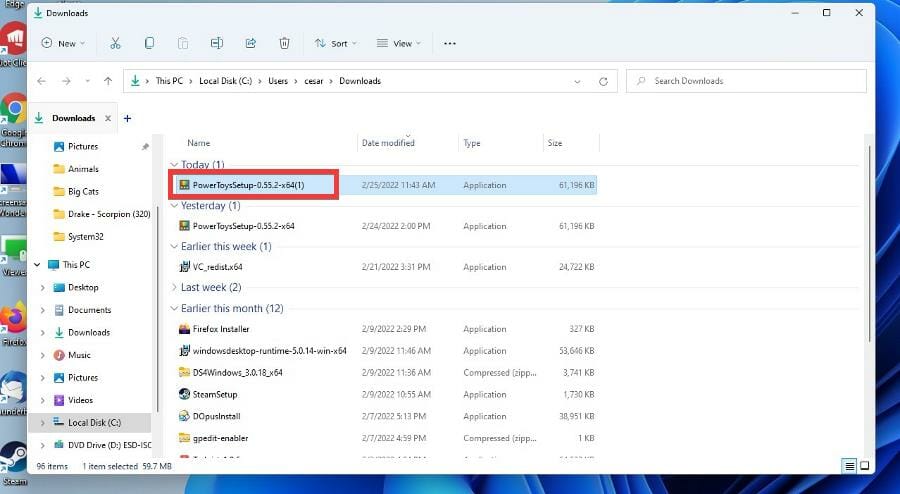This screenshot has height=494, width=900.
Task: Sort by Date modified column header
Action: pyautogui.click(x=388, y=143)
